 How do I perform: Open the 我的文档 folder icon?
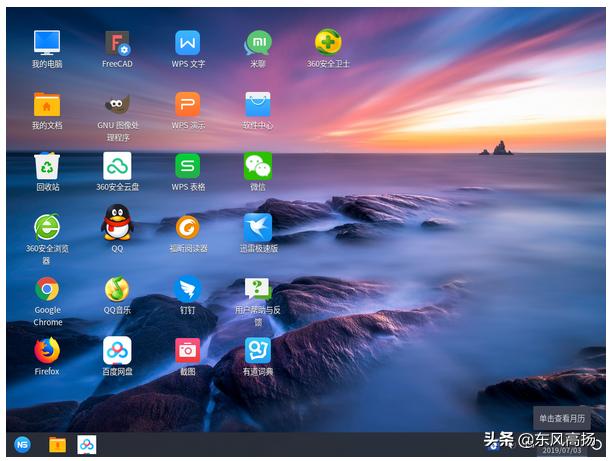tap(47, 104)
